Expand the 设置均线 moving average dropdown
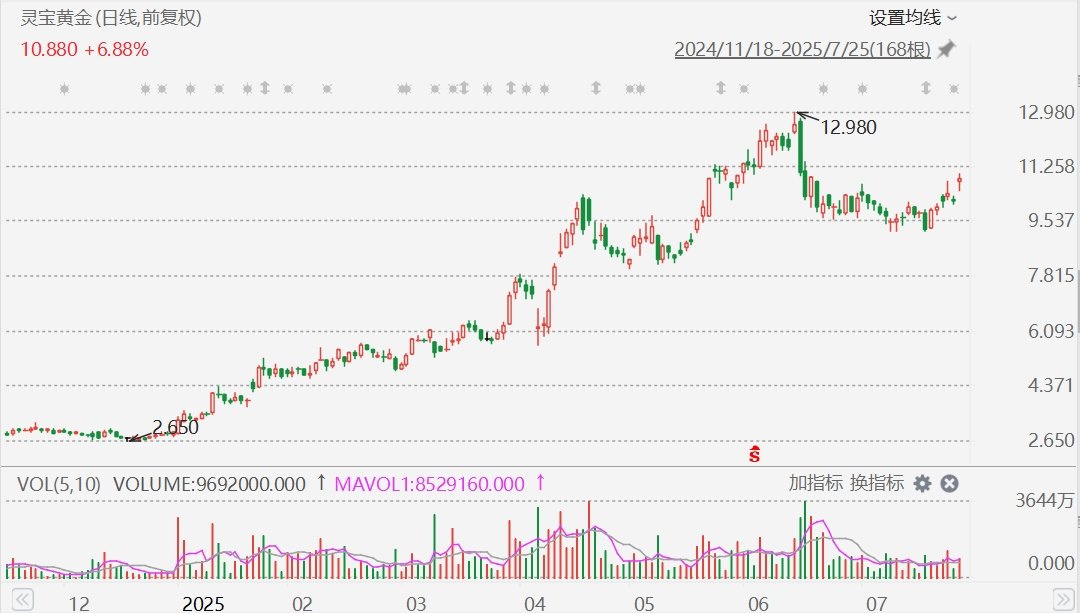 [913, 18]
